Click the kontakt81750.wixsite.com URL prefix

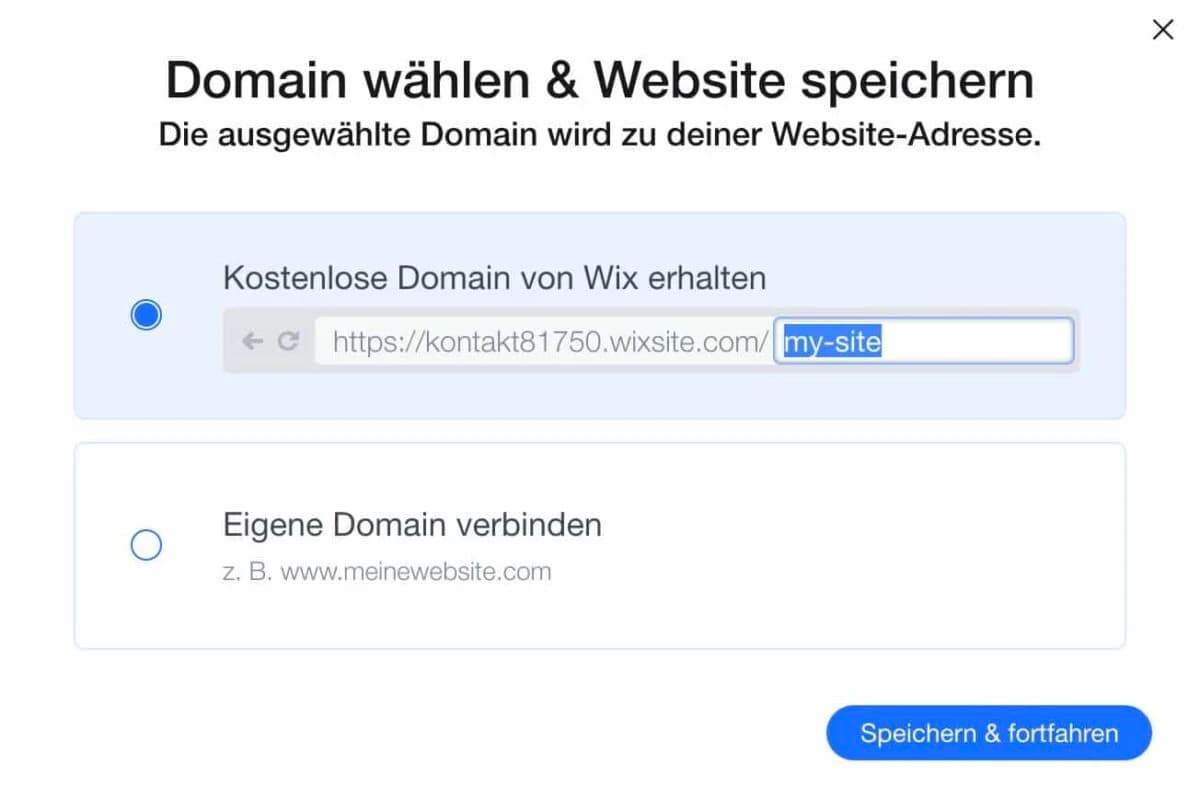pyautogui.click(x=545, y=341)
